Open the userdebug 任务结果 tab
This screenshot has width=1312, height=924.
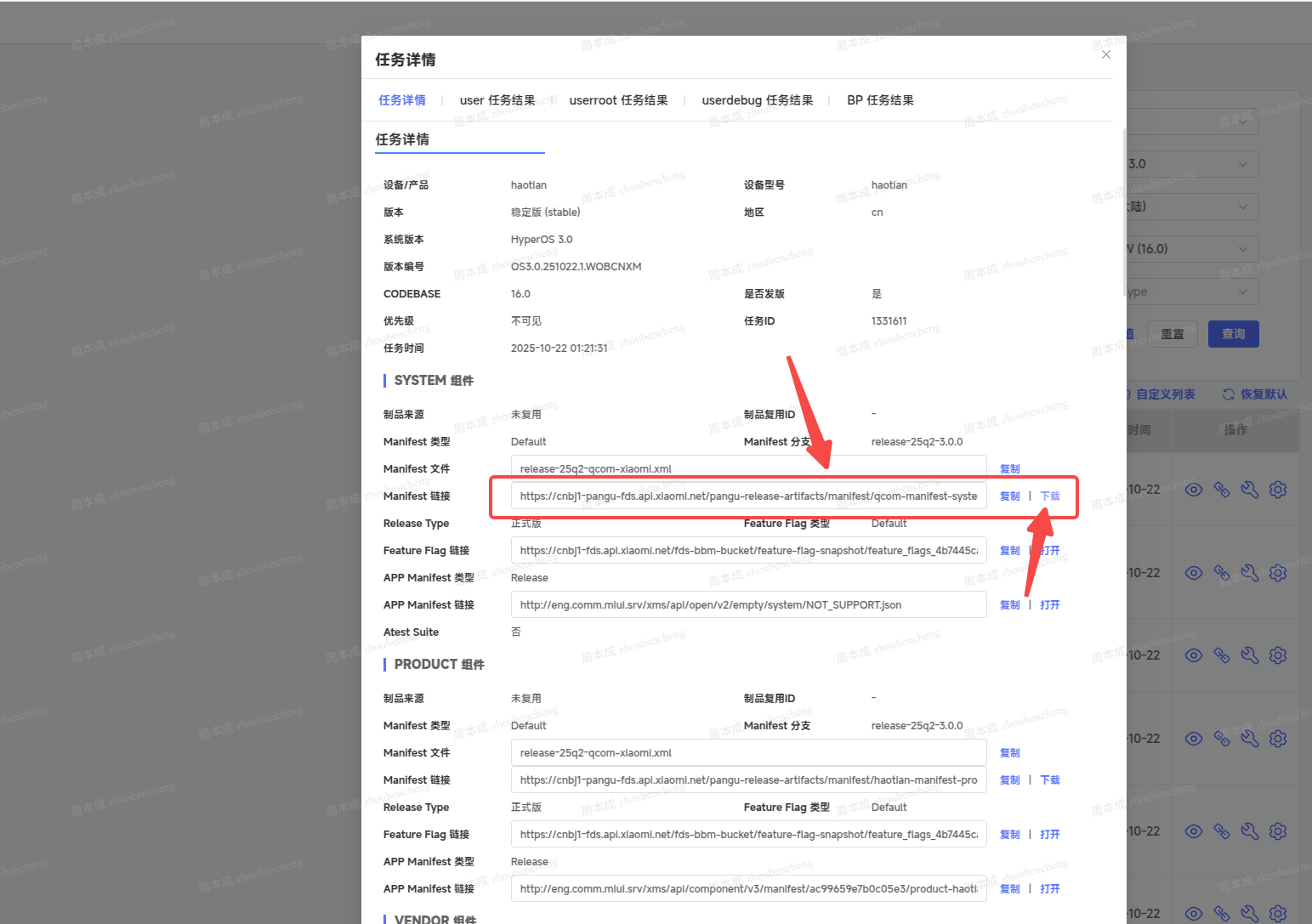point(757,100)
